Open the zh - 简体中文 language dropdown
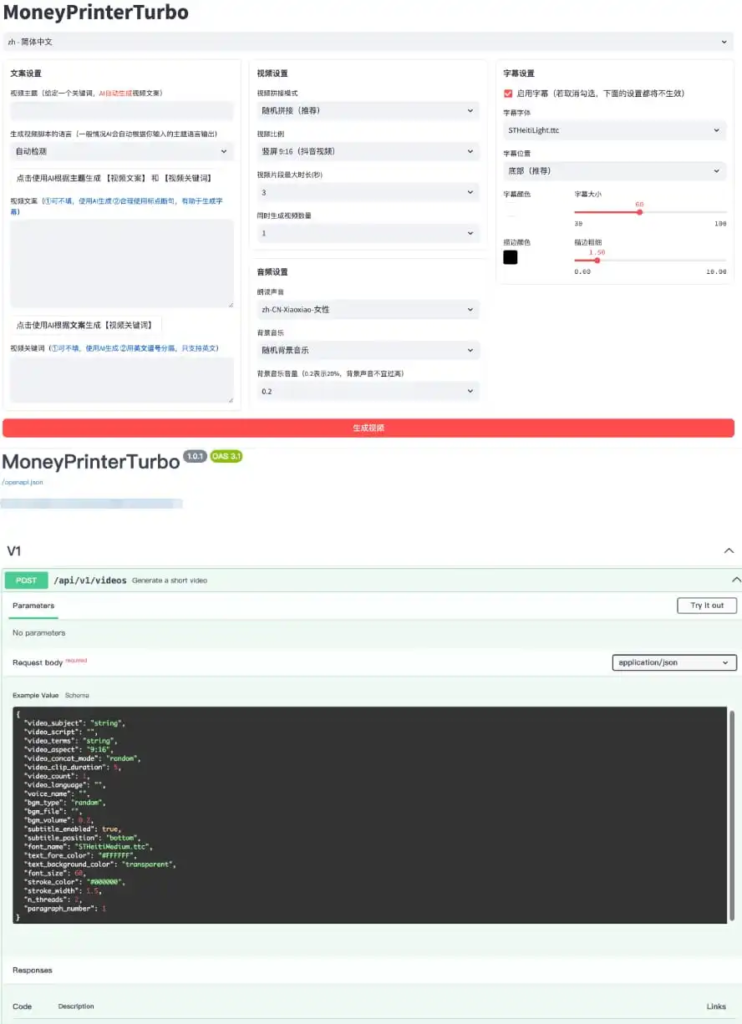 coord(370,42)
